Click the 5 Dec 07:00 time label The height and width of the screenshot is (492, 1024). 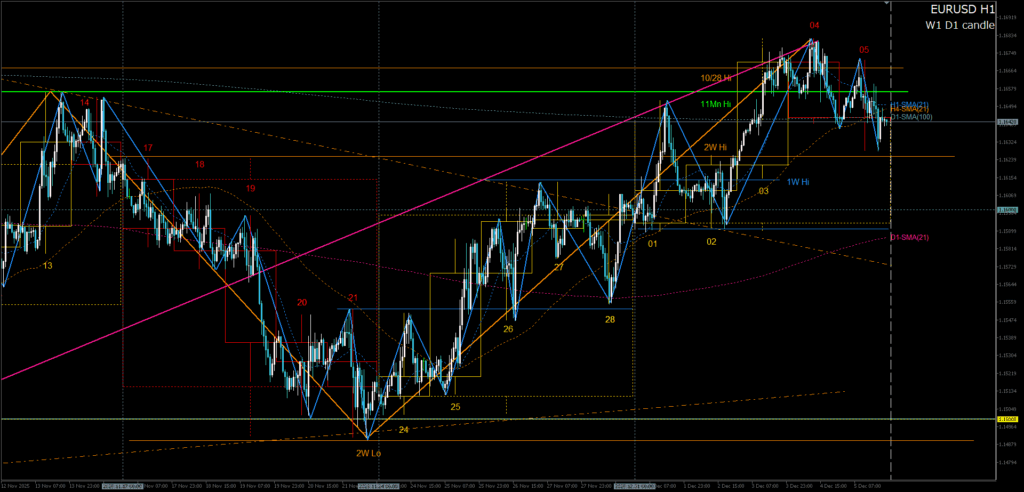click(868, 485)
